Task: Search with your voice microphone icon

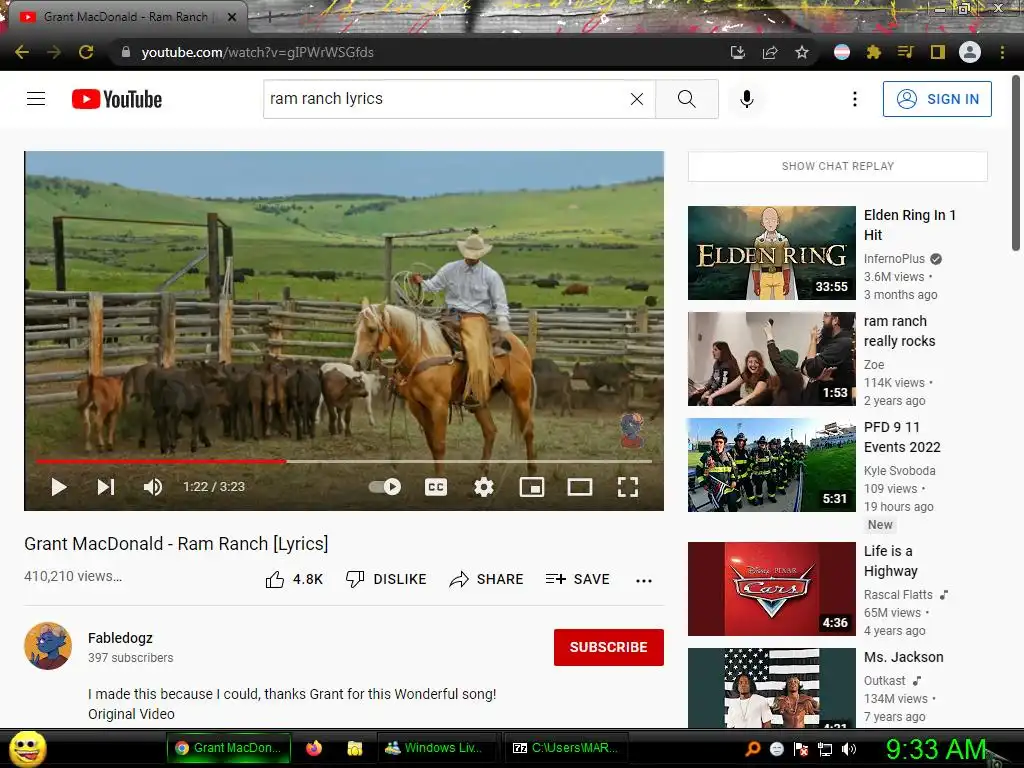Action: 746,99
